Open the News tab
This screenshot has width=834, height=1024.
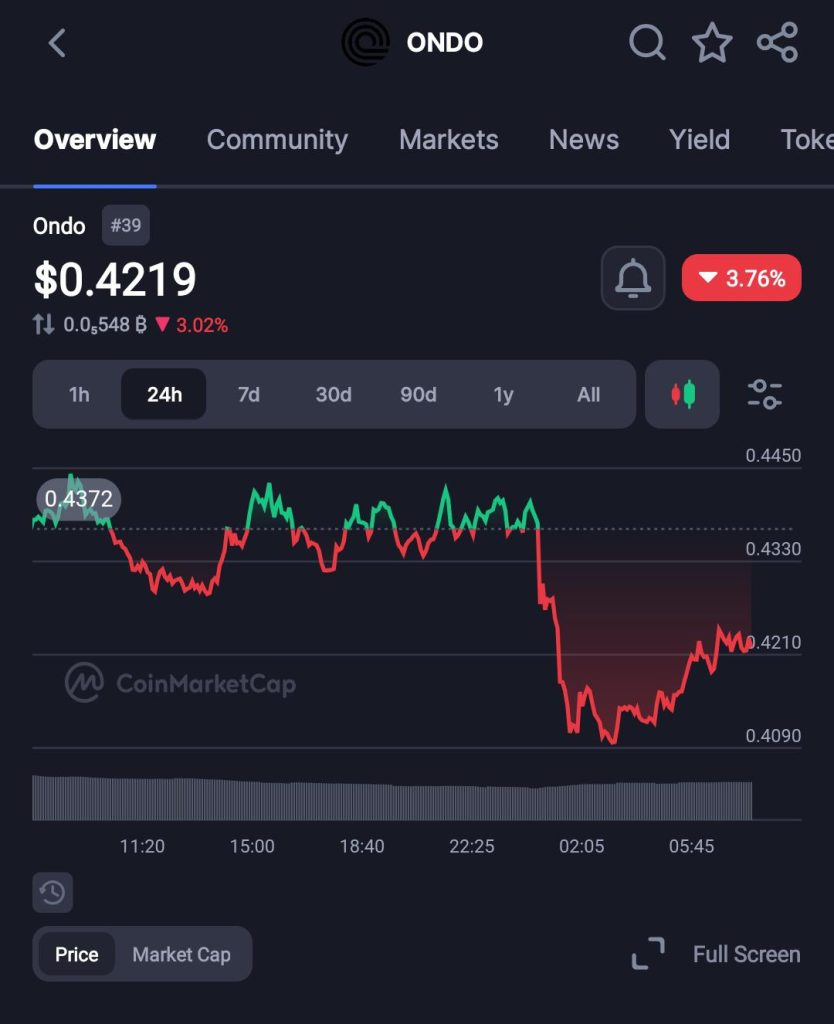(584, 140)
